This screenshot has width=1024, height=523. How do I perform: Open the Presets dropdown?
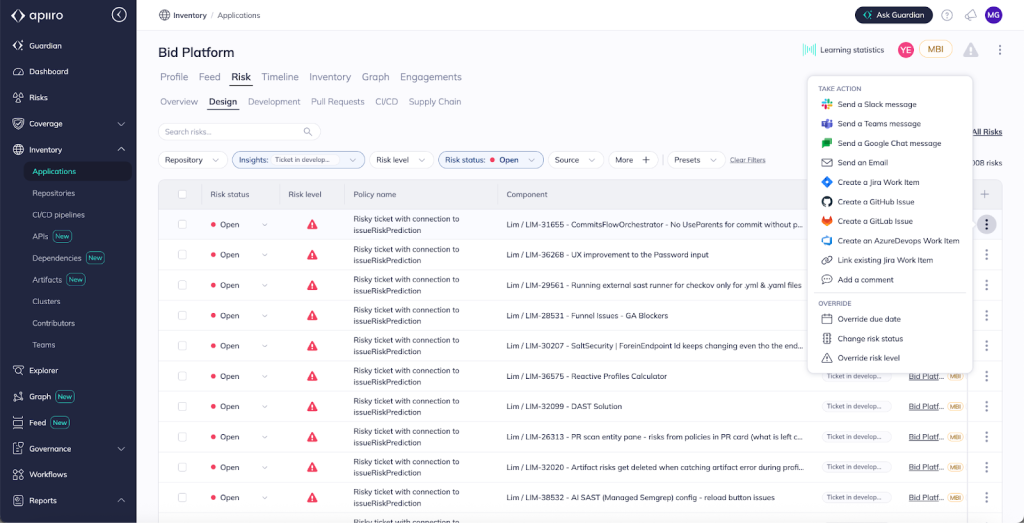(696, 160)
